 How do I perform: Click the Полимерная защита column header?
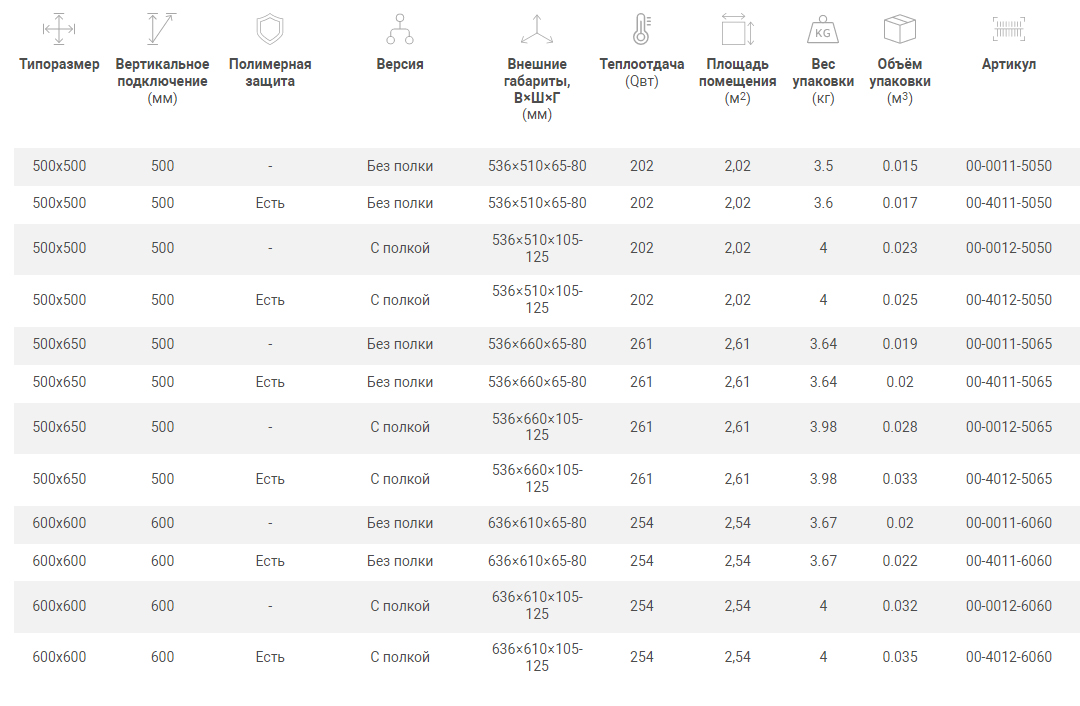tap(270, 72)
